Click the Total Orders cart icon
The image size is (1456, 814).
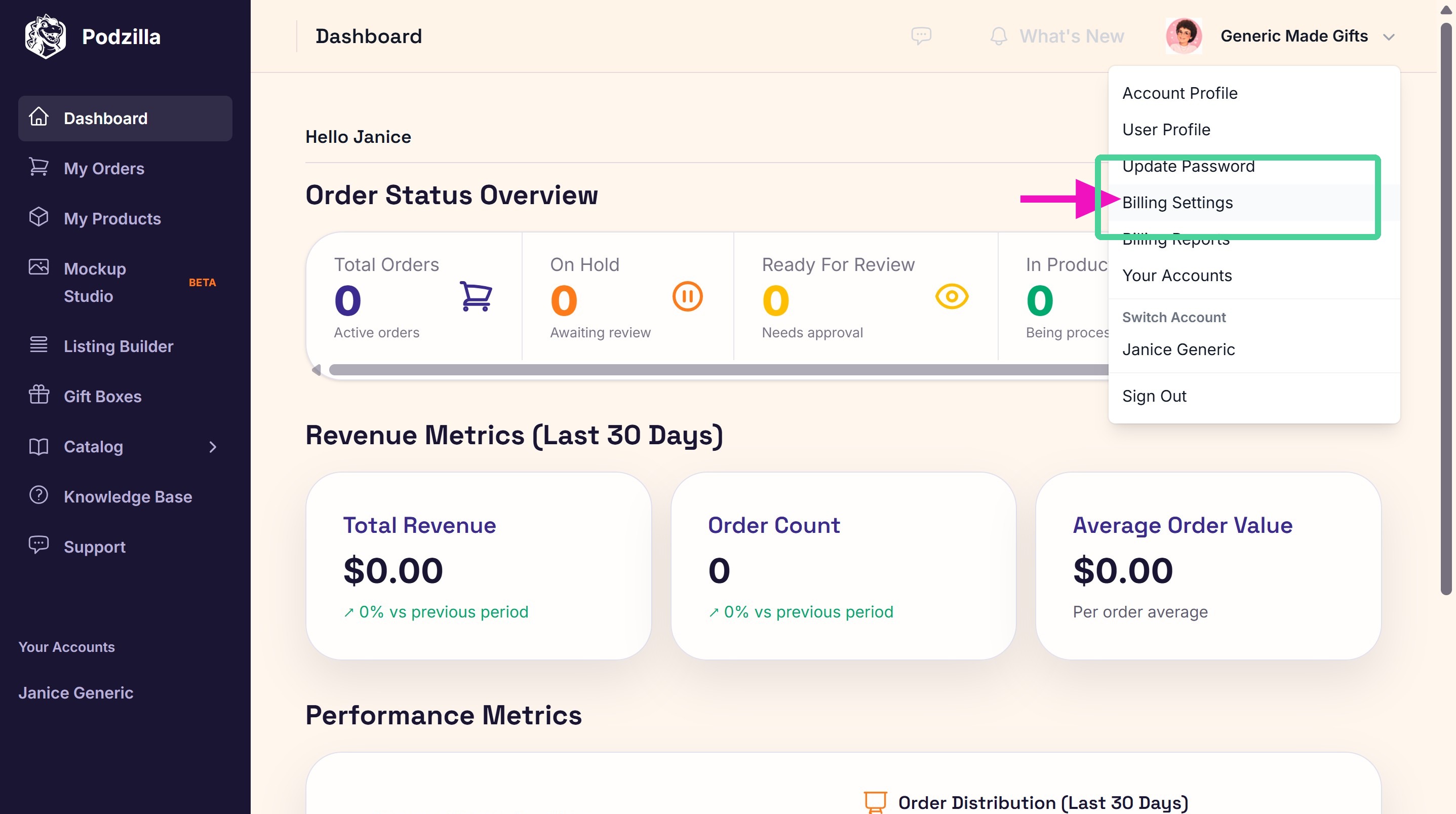[476, 296]
